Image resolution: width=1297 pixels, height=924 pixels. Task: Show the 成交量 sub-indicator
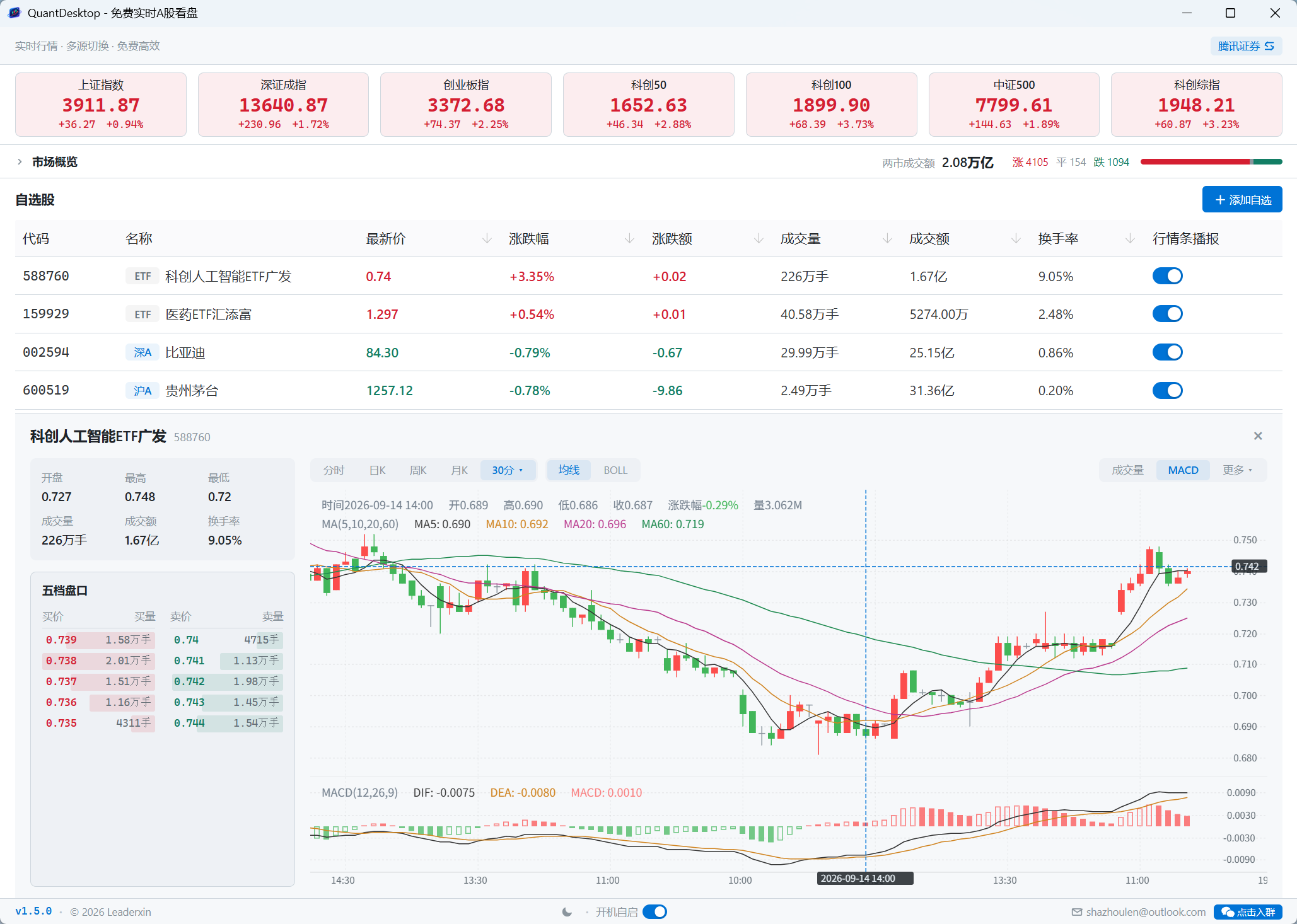(1127, 470)
